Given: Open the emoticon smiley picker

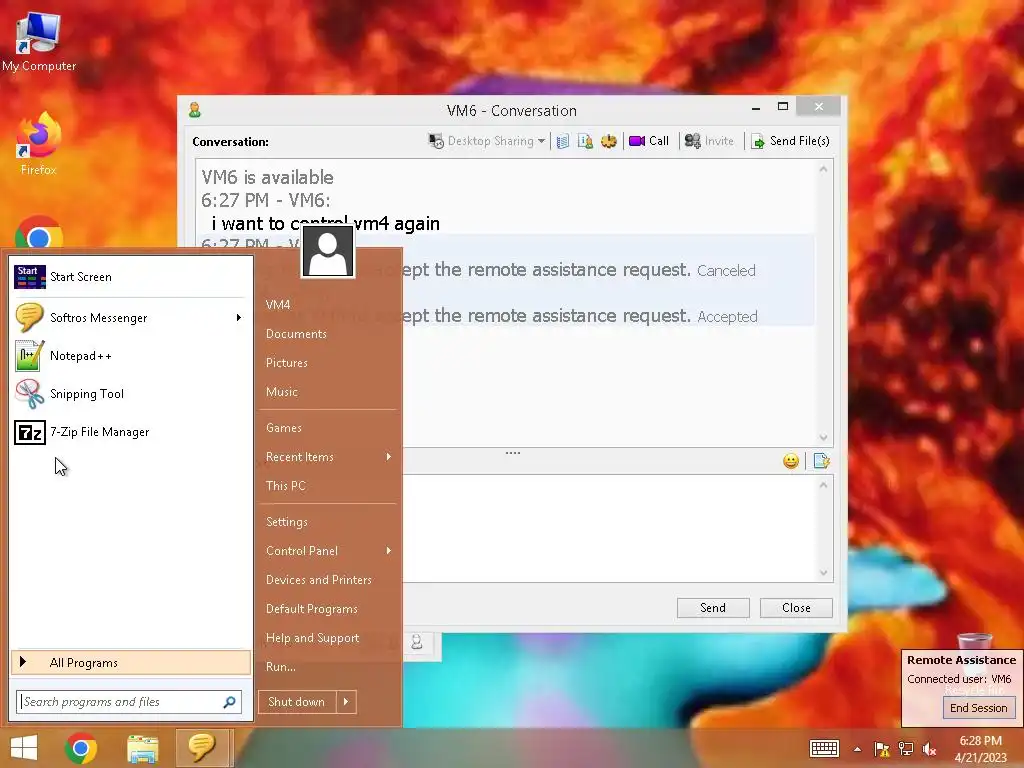Looking at the screenshot, I should click(791, 461).
